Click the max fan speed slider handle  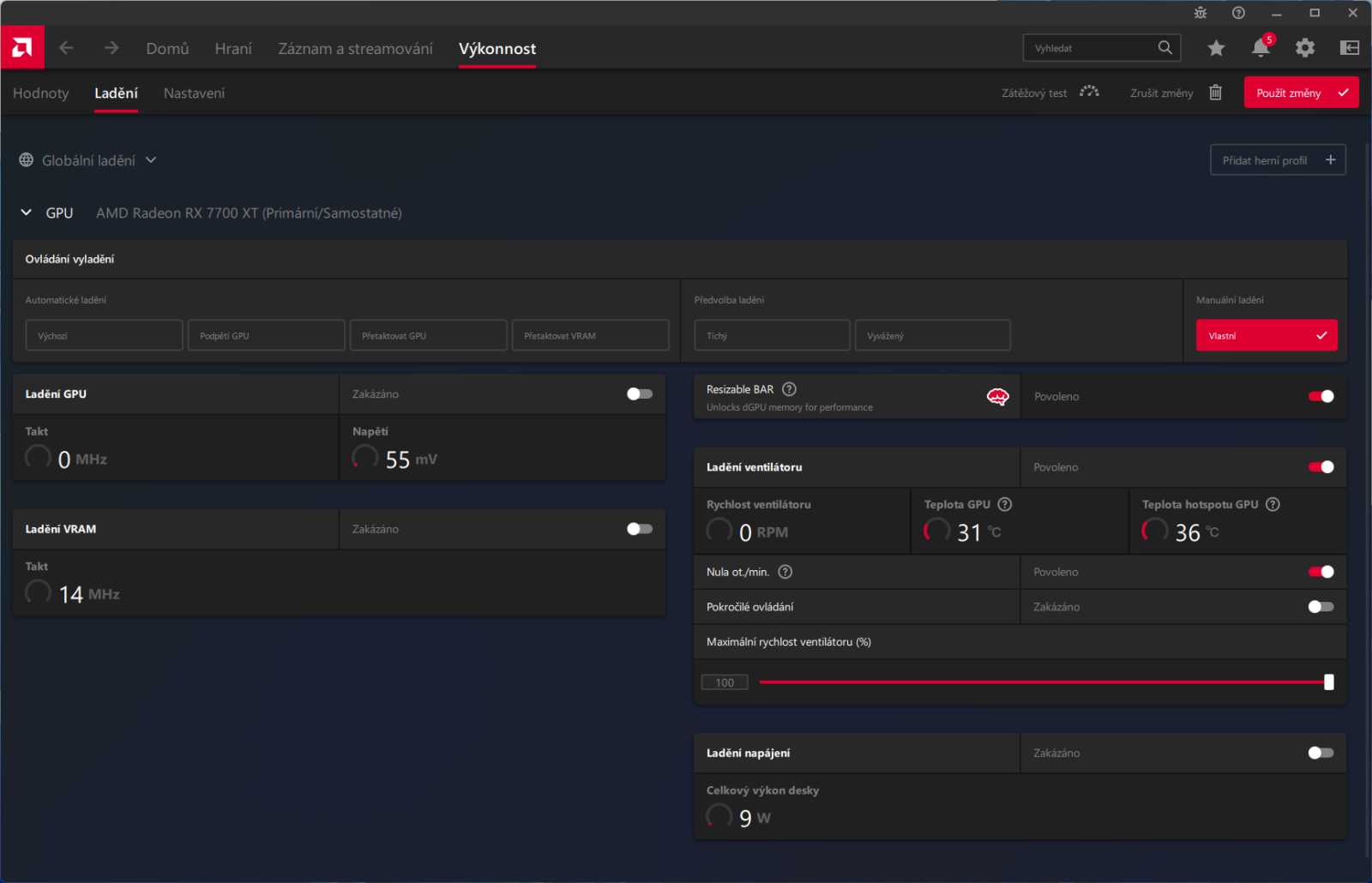(x=1328, y=682)
